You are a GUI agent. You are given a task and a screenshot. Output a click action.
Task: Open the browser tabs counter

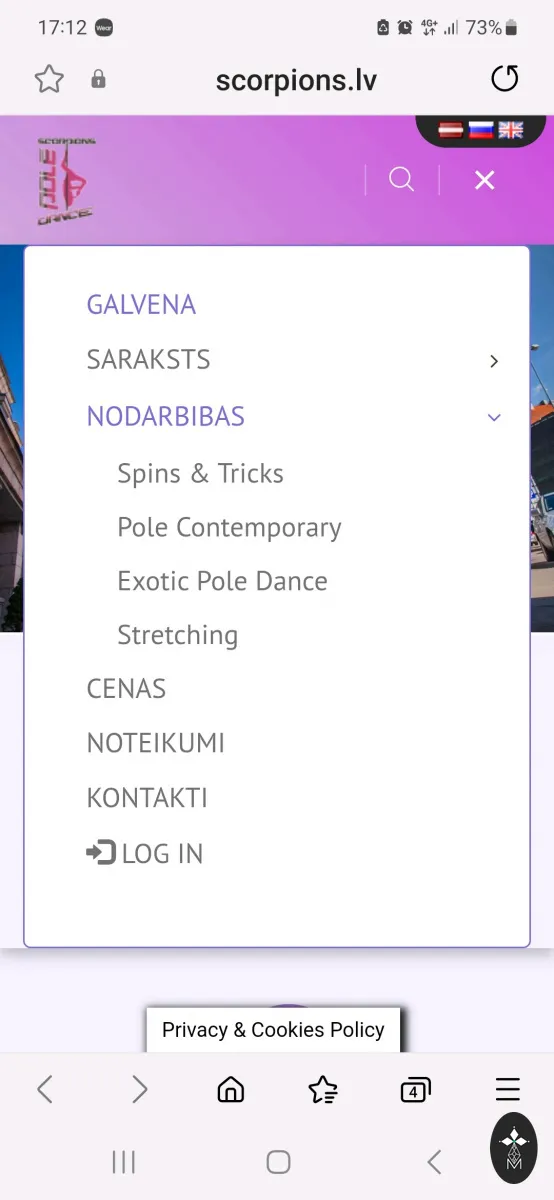[415, 1089]
